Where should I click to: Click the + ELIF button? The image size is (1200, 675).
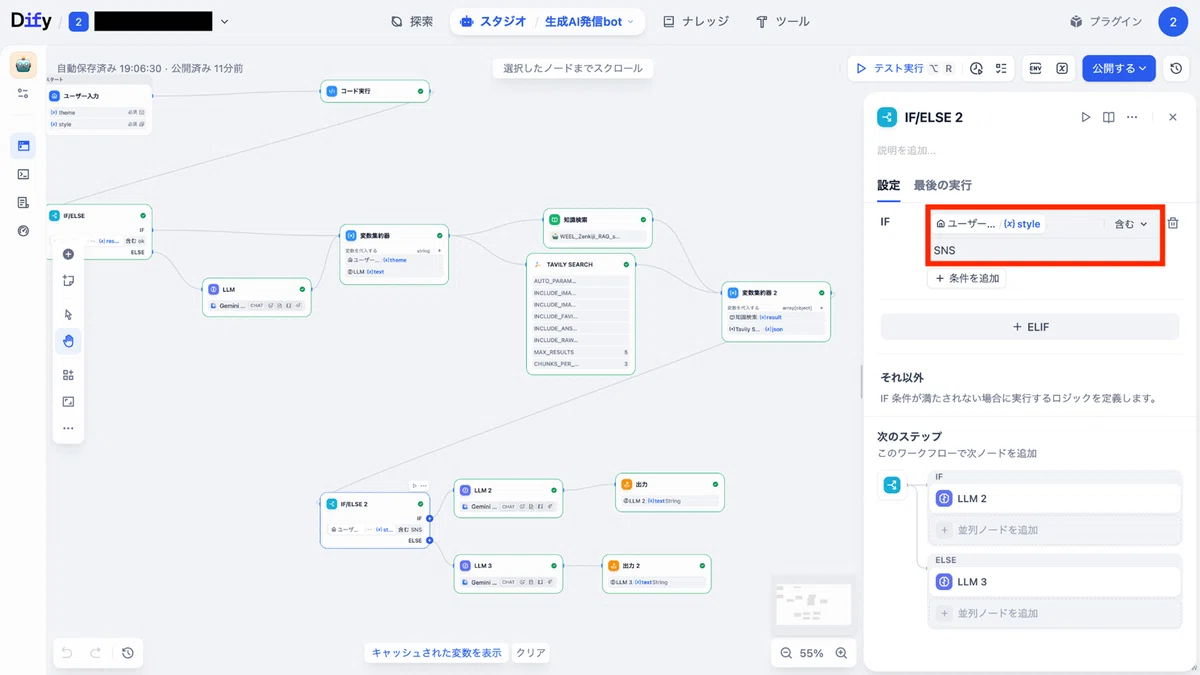pyautogui.click(x=1030, y=326)
